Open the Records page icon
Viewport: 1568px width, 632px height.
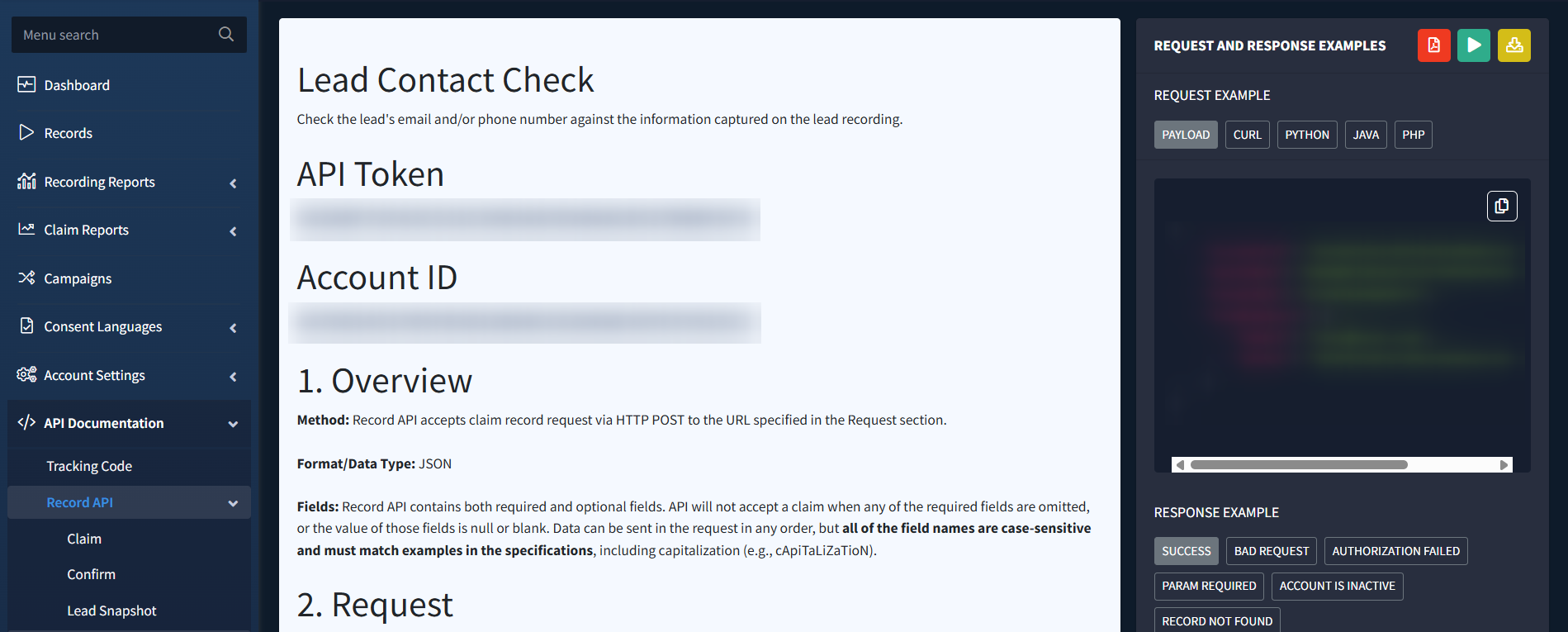pos(26,133)
